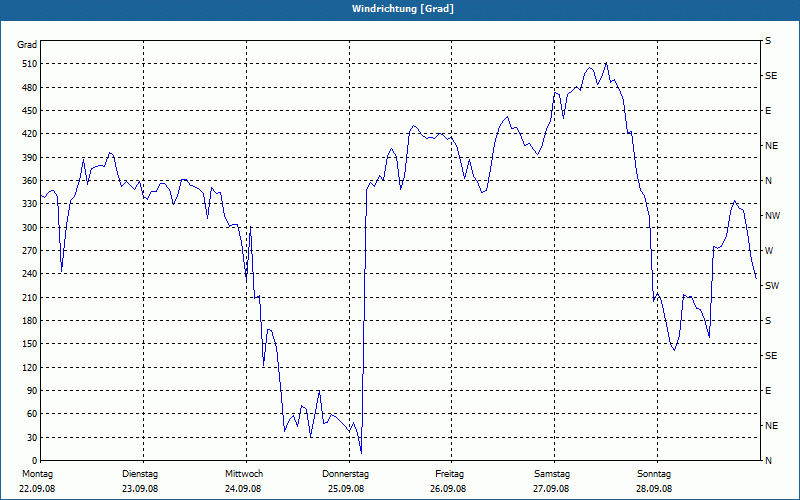Select the date 26.09.08

coord(448,489)
